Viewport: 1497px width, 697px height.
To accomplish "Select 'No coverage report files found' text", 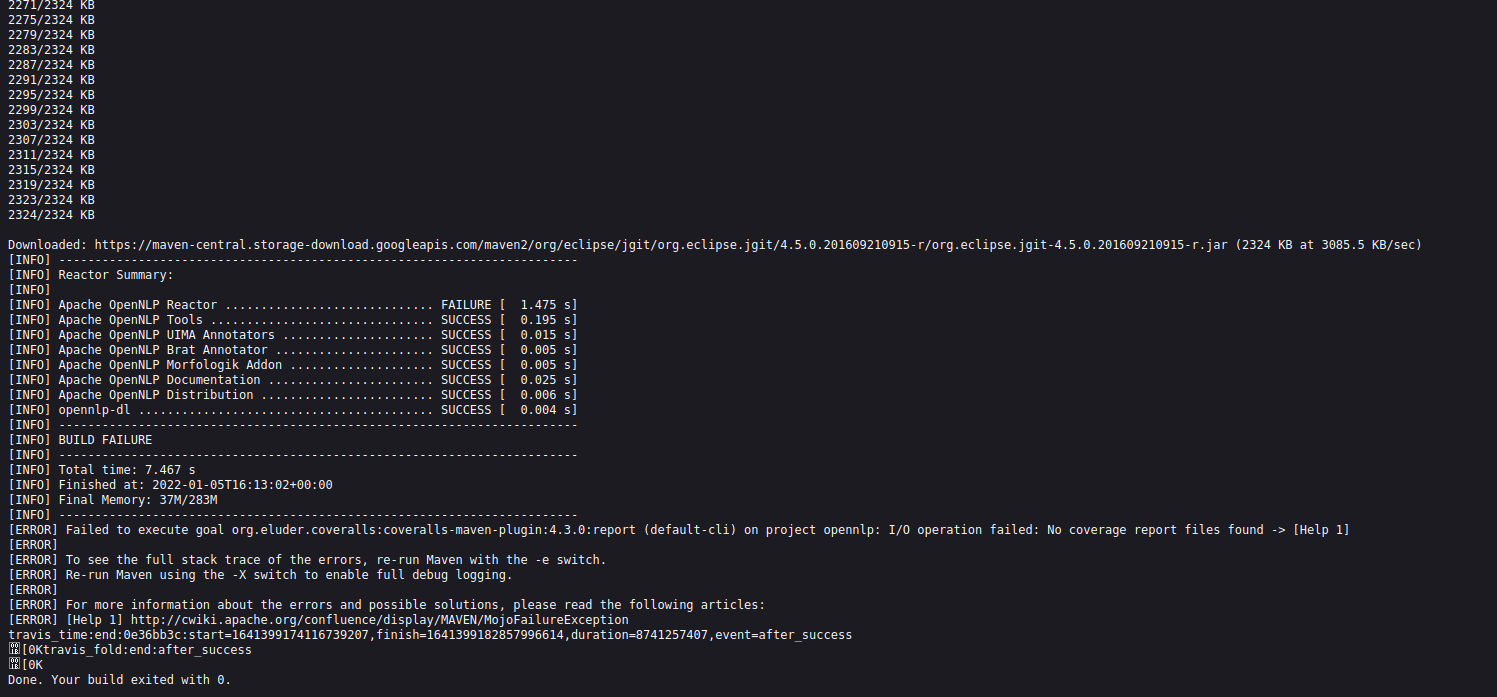I will pos(1155,530).
